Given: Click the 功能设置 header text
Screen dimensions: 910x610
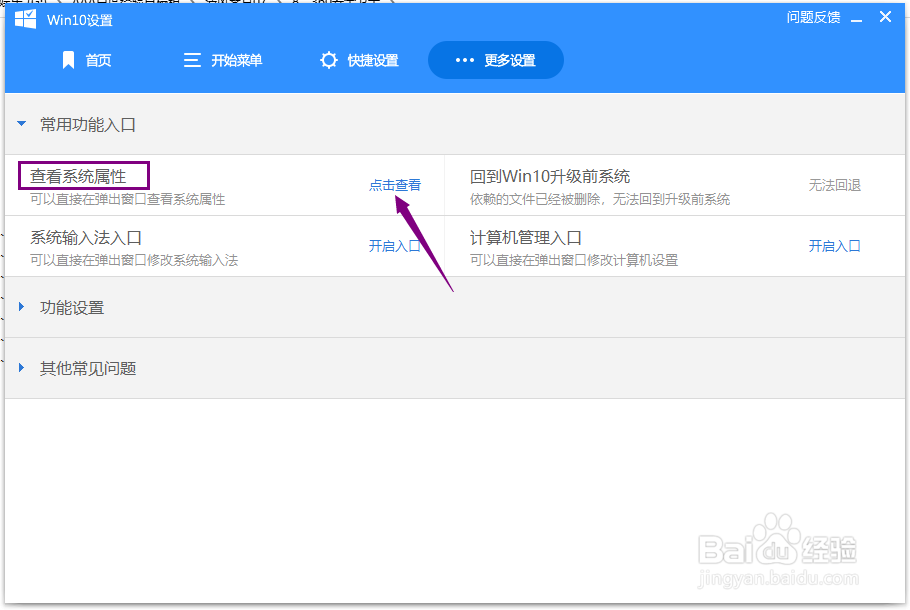Looking at the screenshot, I should [x=72, y=308].
